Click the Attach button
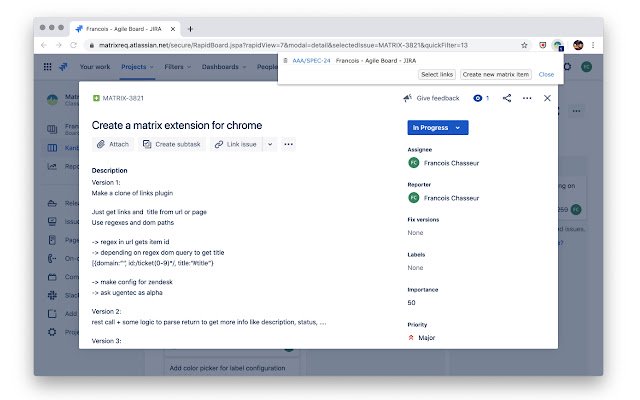Image resolution: width=640 pixels, height=400 pixels. tap(113, 144)
